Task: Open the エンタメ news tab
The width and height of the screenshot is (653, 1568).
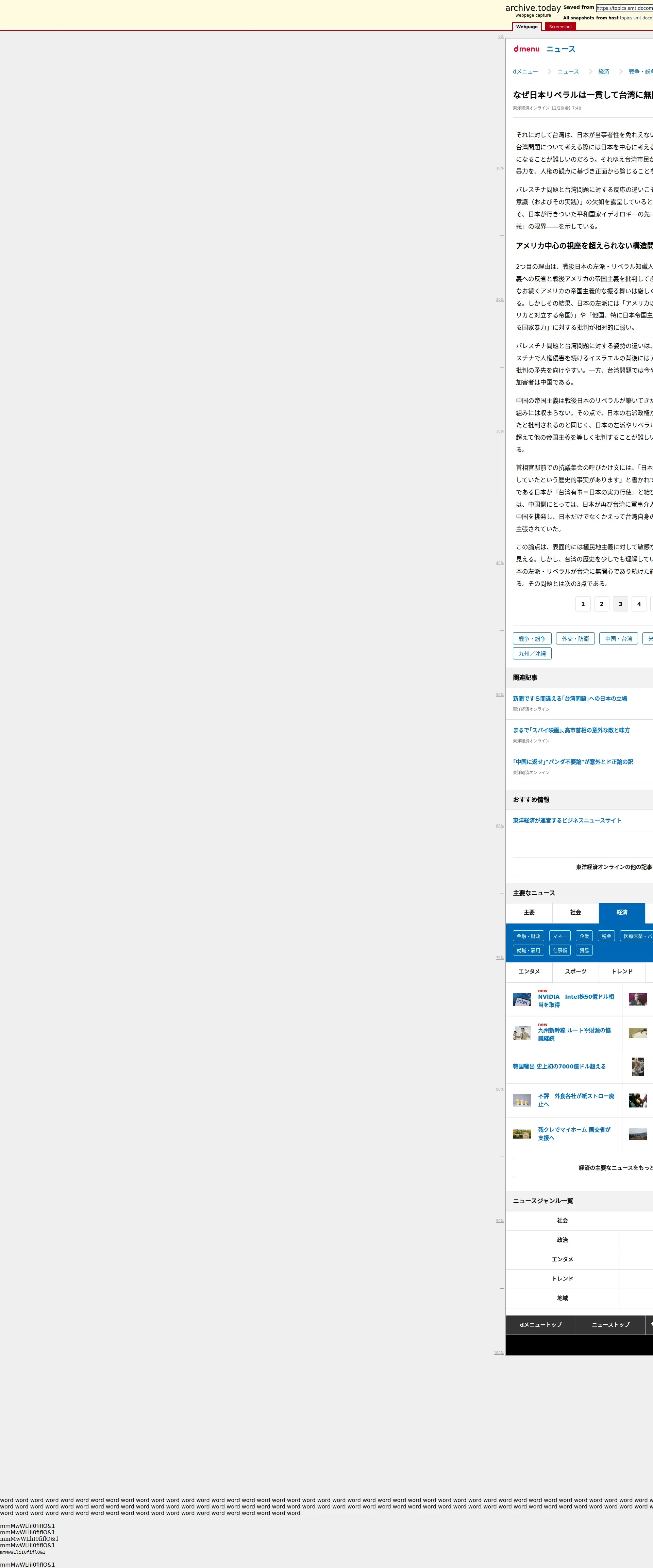Action: pyautogui.click(x=529, y=971)
